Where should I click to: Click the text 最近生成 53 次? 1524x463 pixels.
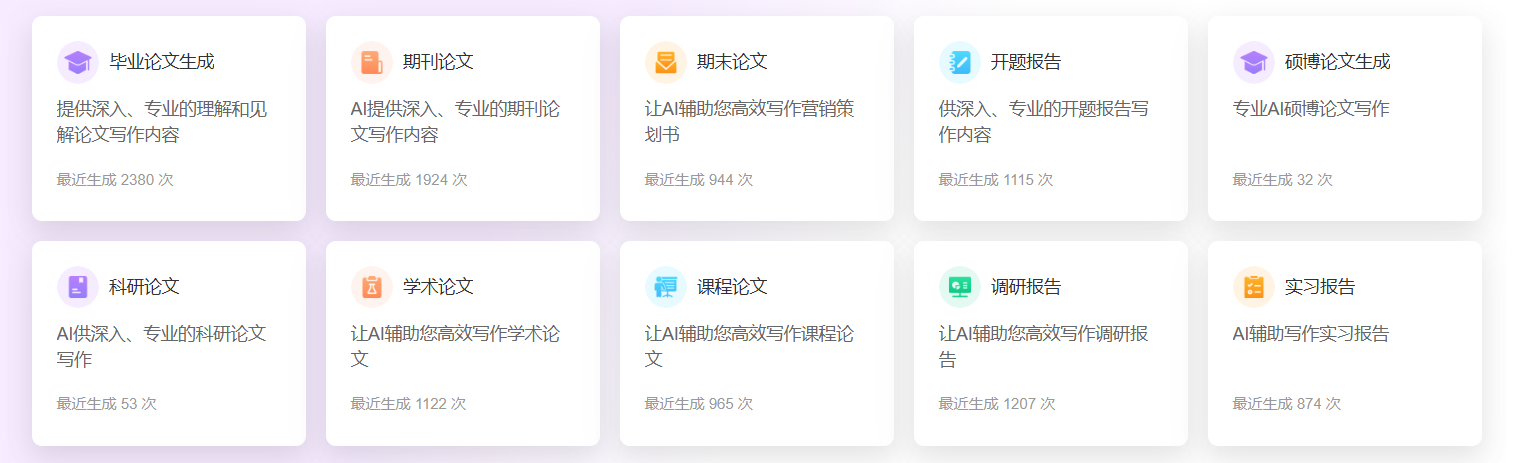pyautogui.click(x=107, y=404)
